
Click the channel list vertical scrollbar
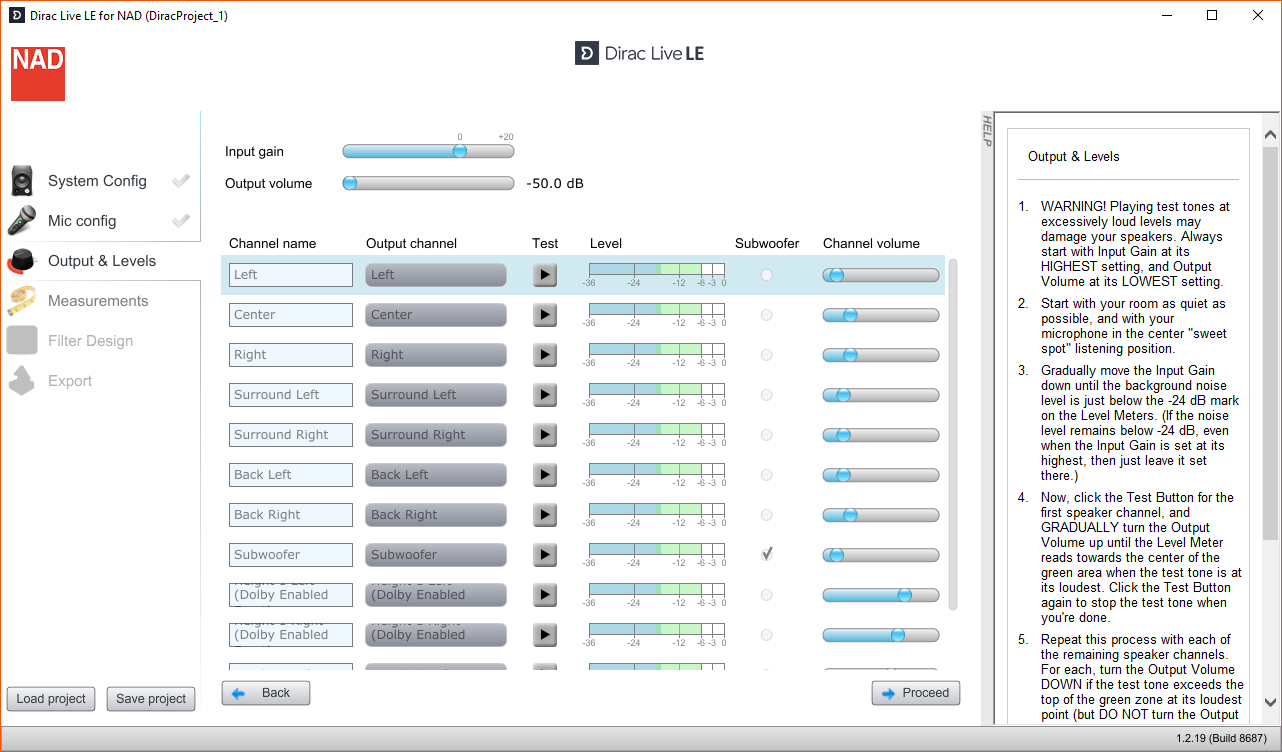tap(952, 435)
